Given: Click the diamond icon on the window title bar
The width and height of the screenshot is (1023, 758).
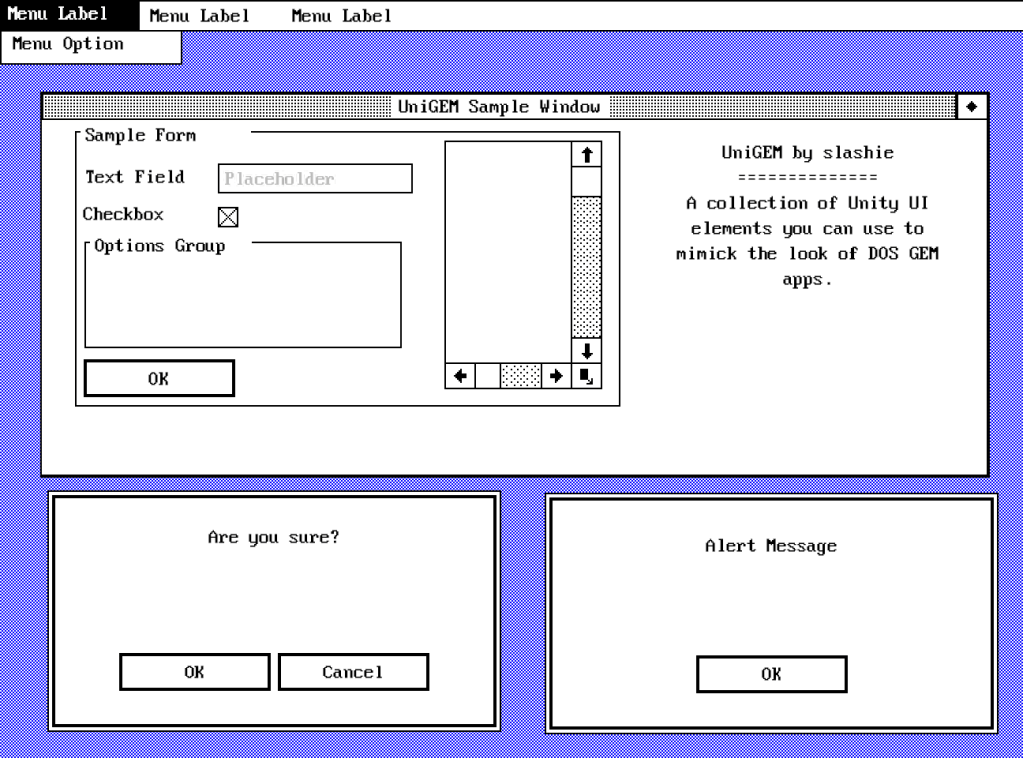Looking at the screenshot, I should pyautogui.click(x=972, y=106).
